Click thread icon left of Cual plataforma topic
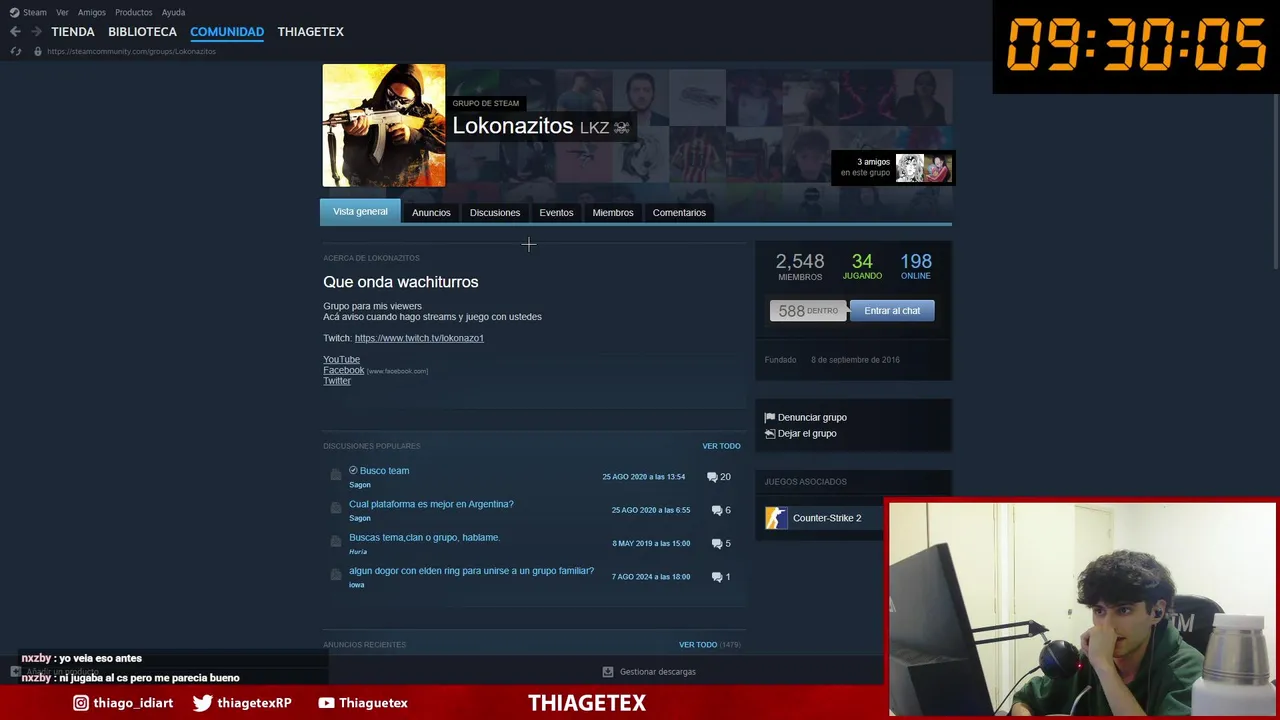 [x=336, y=508]
